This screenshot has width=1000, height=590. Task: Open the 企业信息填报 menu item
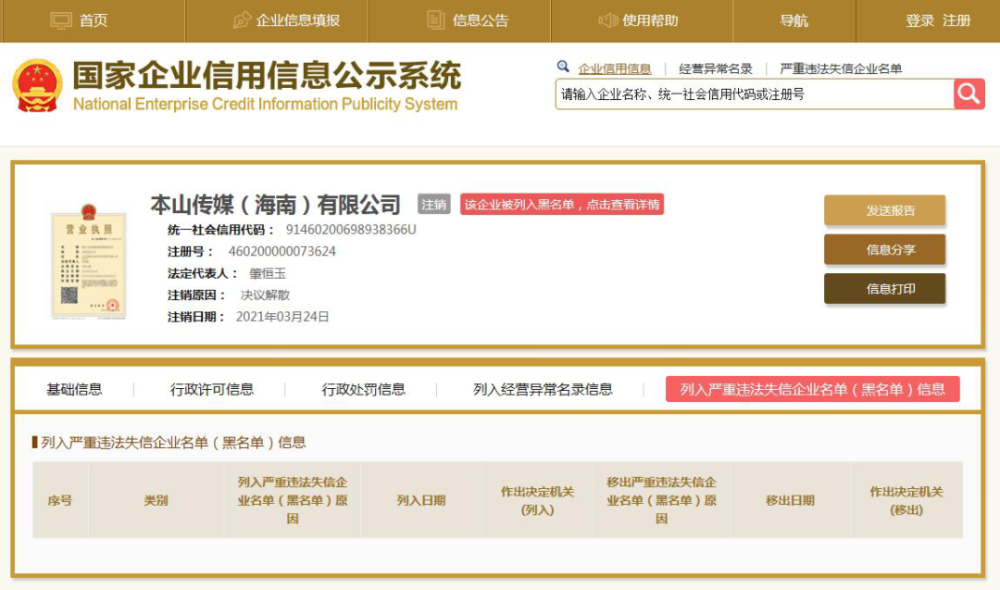coord(298,20)
